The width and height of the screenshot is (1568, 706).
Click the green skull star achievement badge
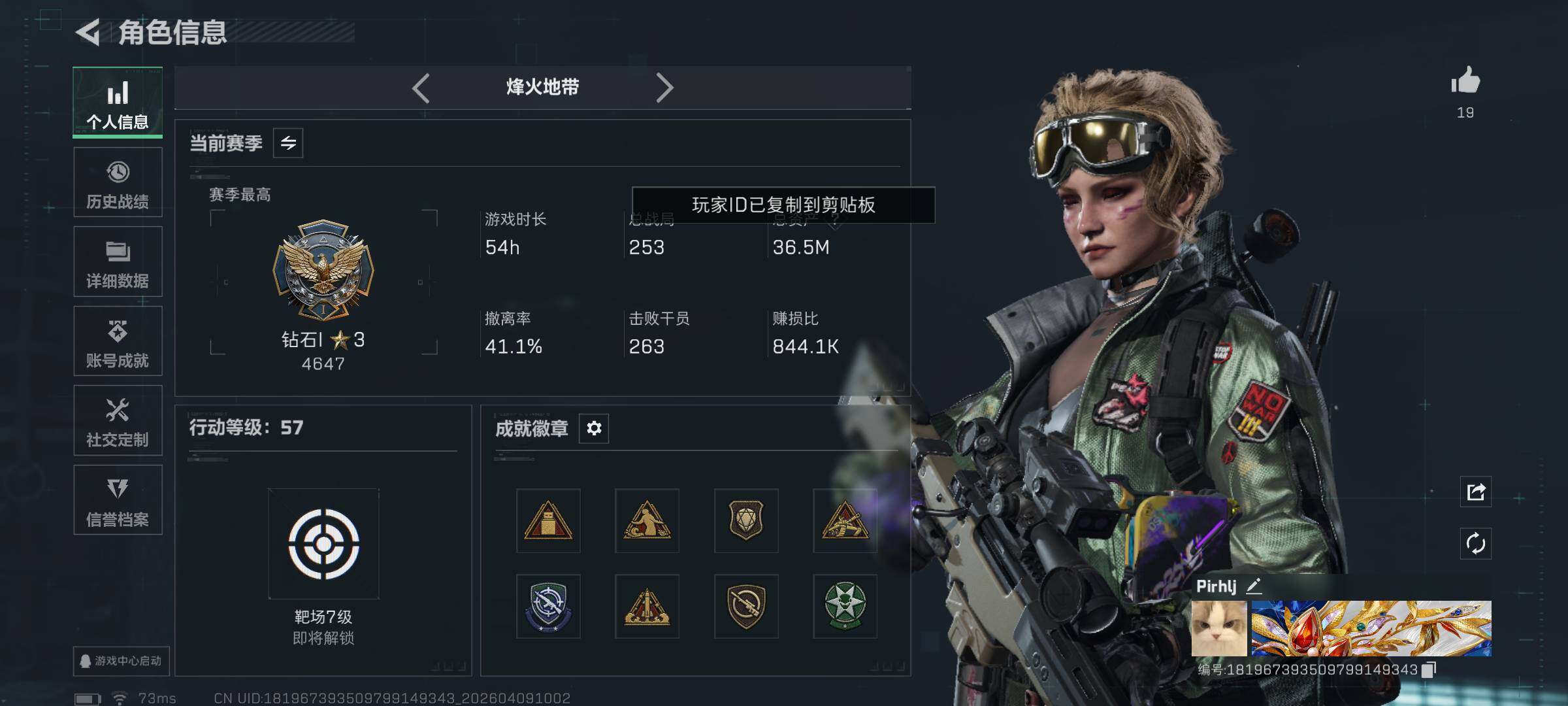pos(845,606)
